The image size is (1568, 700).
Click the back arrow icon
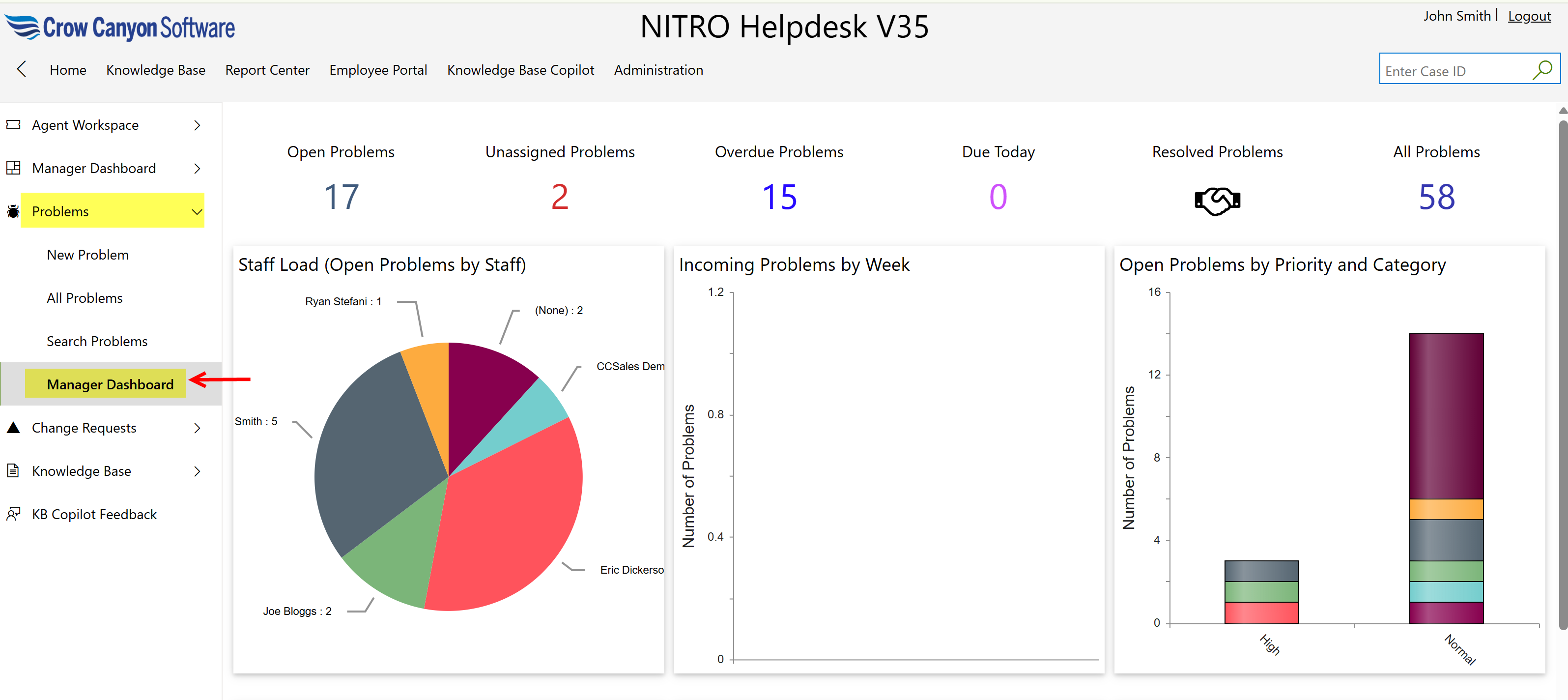click(22, 69)
